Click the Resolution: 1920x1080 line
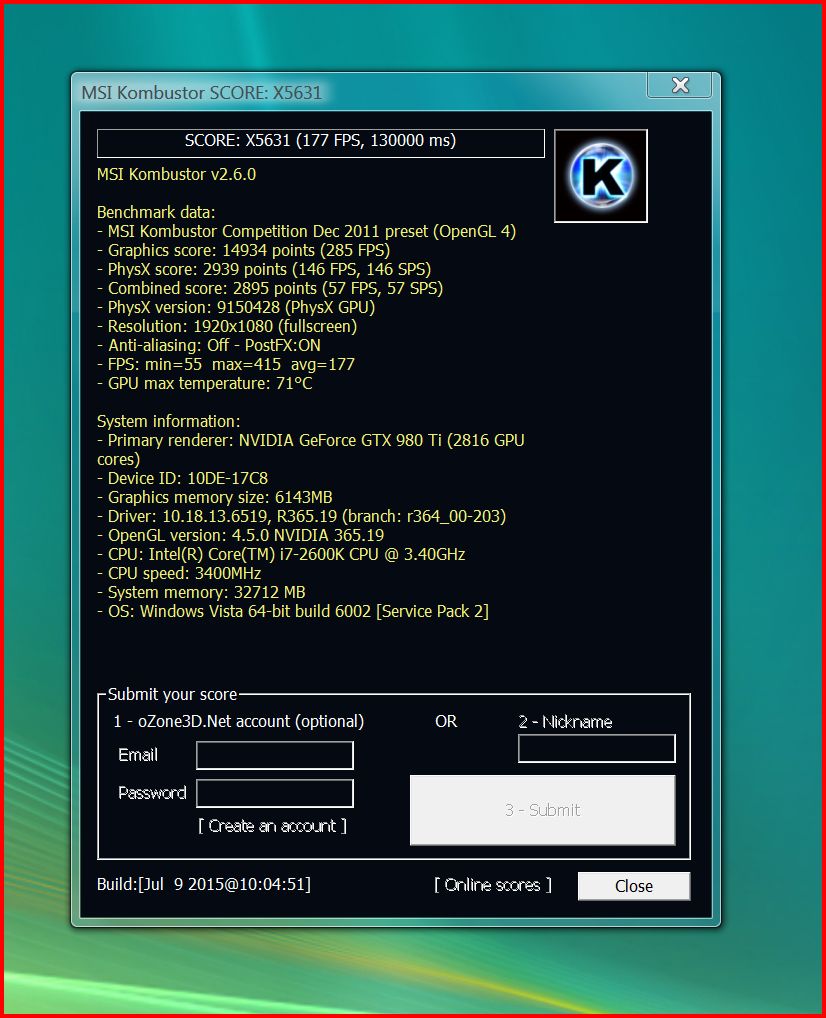This screenshot has height=1018, width=826. pos(227,327)
